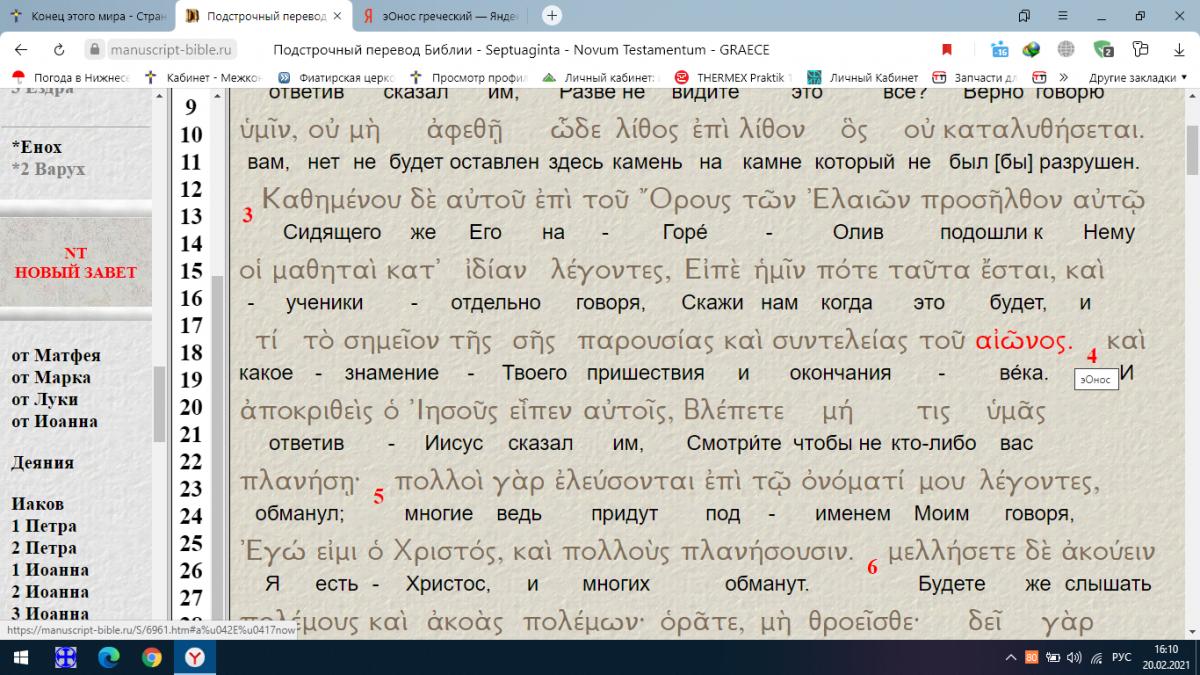
Task: Expand hidden bookmarks with double chevron
Action: pyautogui.click(x=1063, y=77)
